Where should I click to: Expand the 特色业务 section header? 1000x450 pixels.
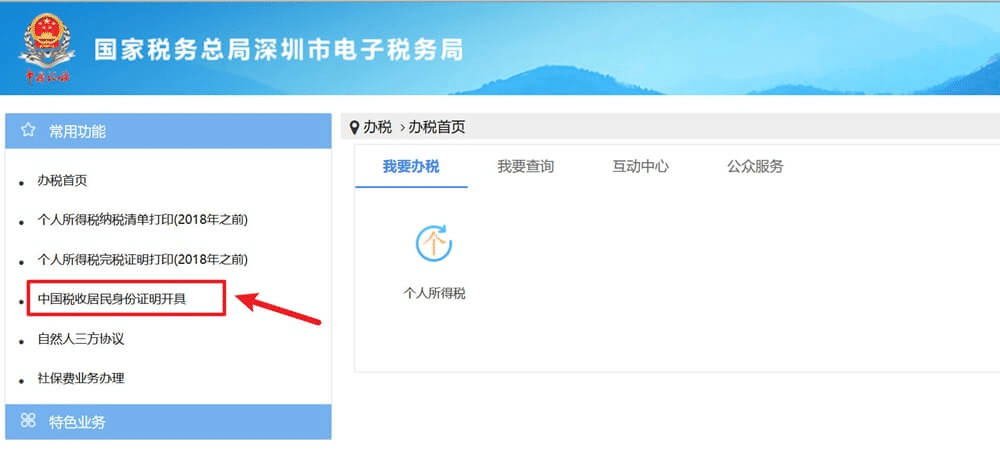(x=168, y=421)
